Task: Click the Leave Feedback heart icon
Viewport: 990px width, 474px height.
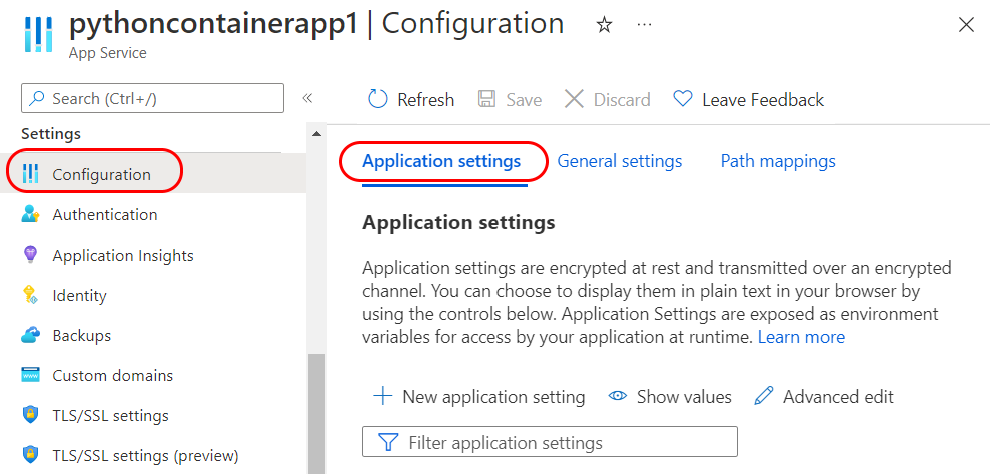Action: click(683, 99)
